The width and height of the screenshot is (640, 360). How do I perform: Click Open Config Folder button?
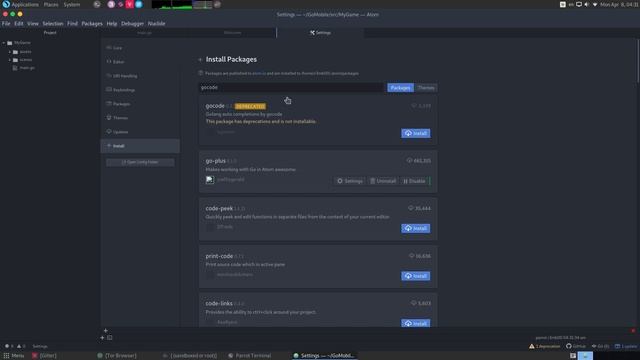pyautogui.click(x=140, y=162)
